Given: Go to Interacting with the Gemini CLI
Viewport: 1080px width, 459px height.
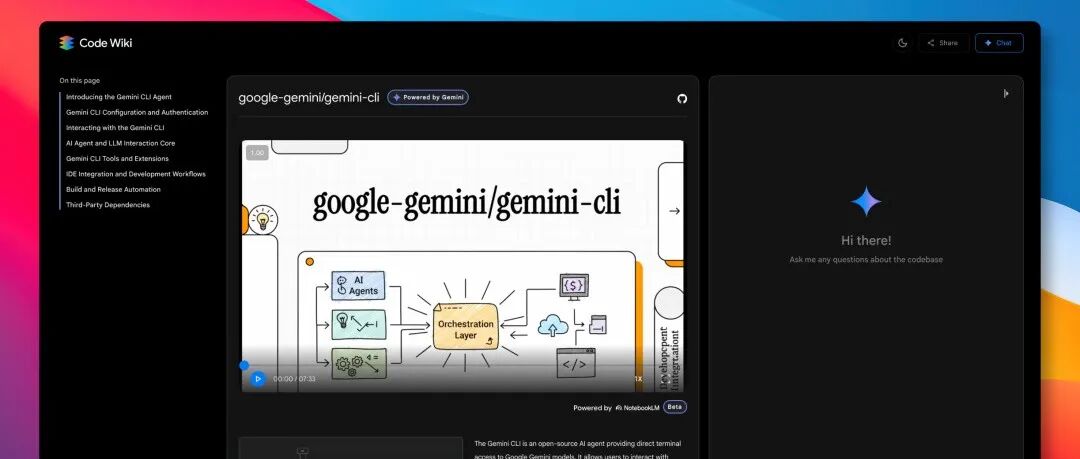Looking at the screenshot, I should [x=115, y=128].
